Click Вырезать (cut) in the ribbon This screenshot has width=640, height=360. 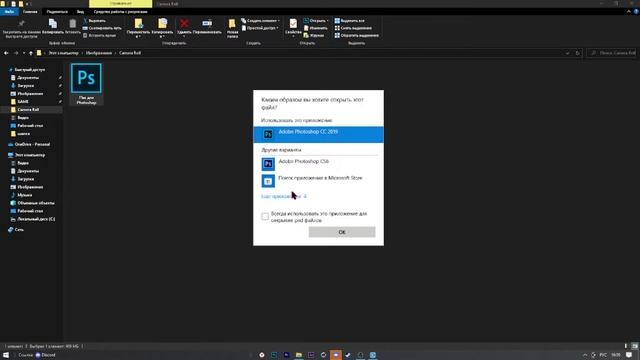tap(94, 20)
